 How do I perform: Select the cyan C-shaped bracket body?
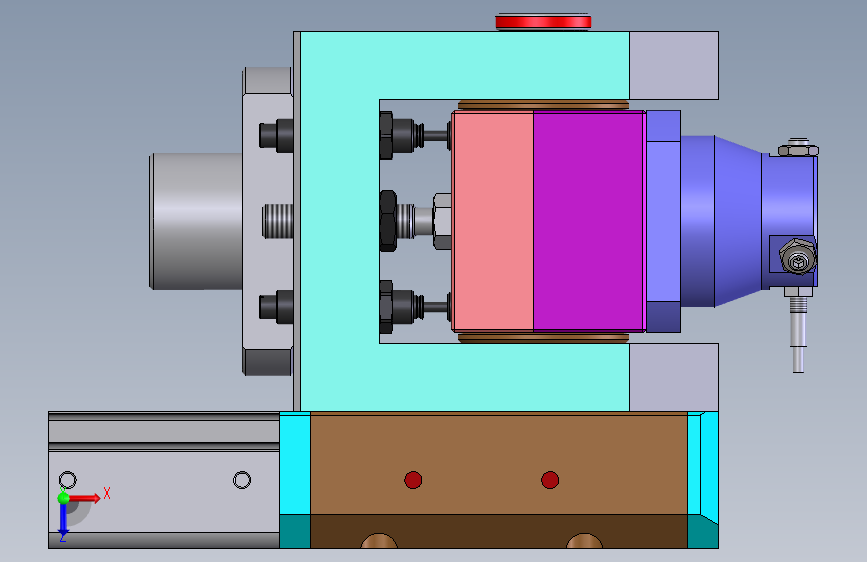(x=340, y=221)
